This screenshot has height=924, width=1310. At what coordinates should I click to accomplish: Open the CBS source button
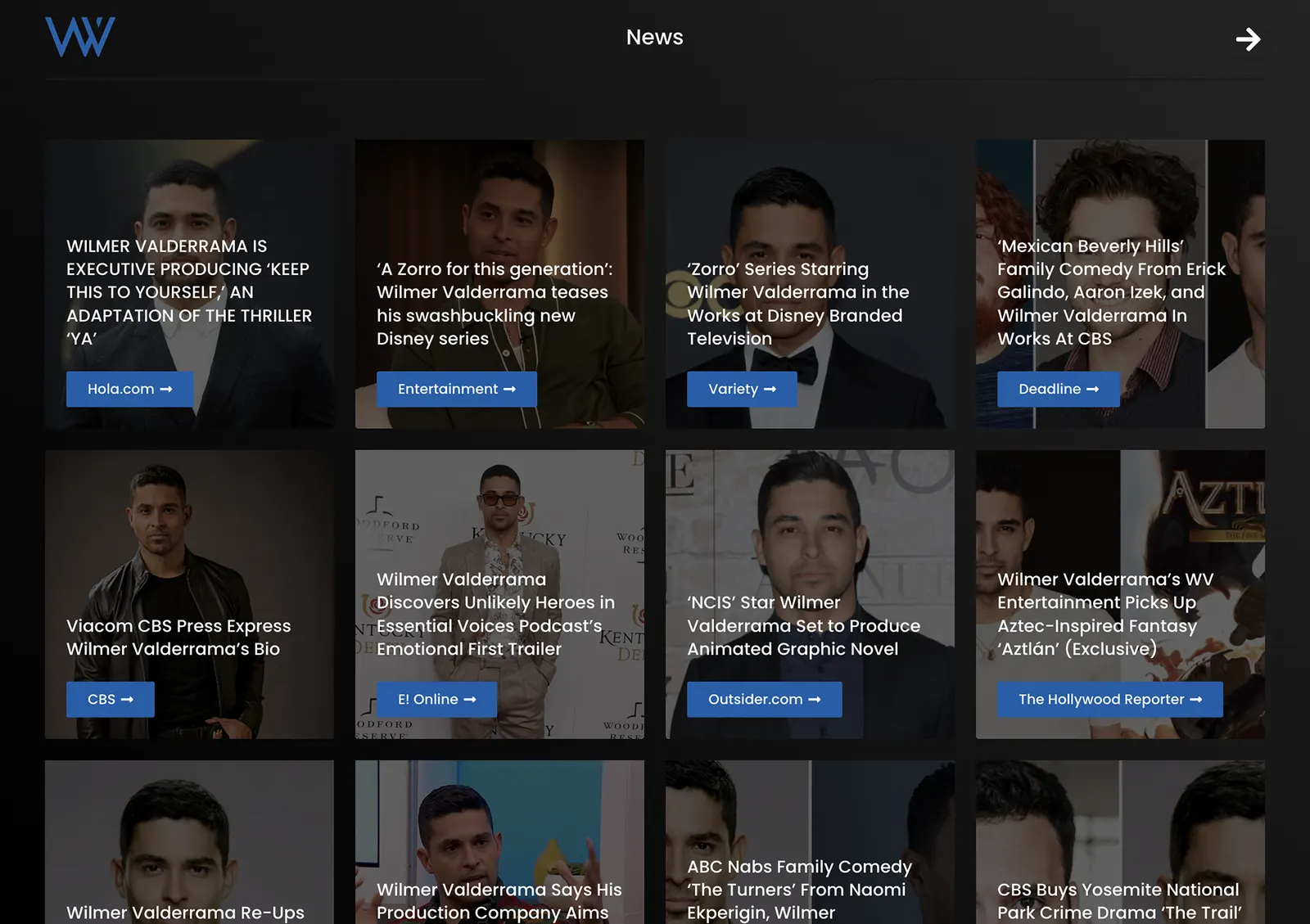coord(111,699)
